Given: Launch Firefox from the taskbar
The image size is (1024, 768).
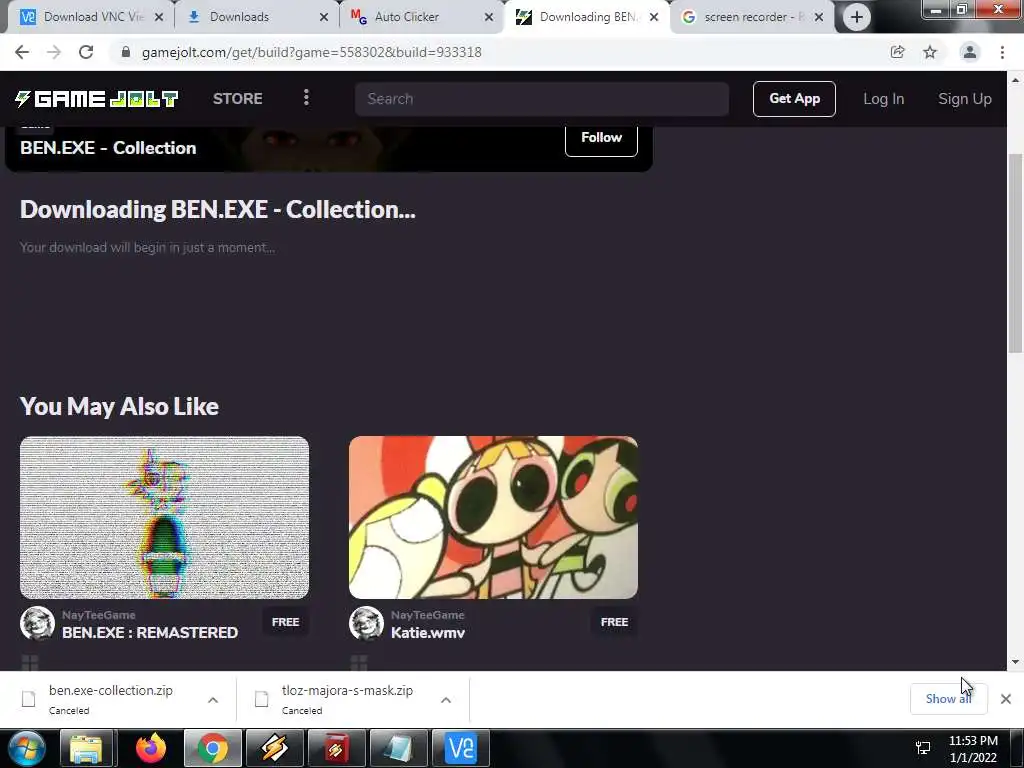Looking at the screenshot, I should coord(150,748).
